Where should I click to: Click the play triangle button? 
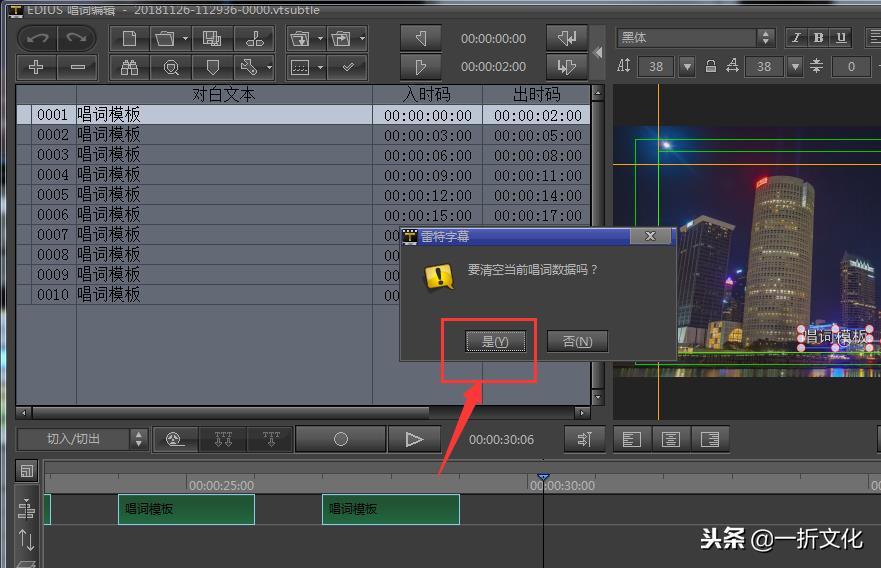click(414, 439)
